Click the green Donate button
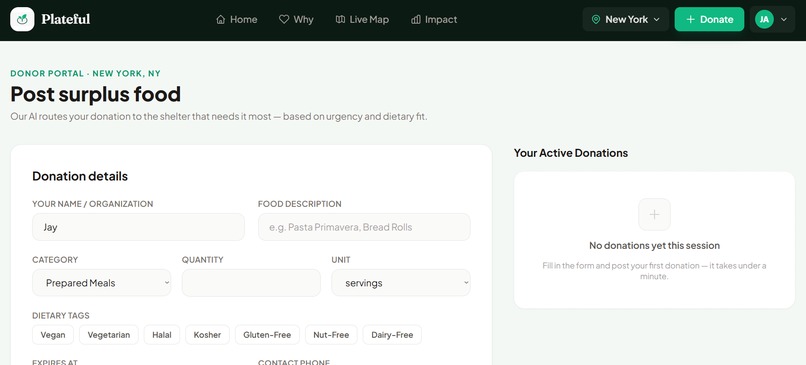The width and height of the screenshot is (806, 365). [x=709, y=20]
